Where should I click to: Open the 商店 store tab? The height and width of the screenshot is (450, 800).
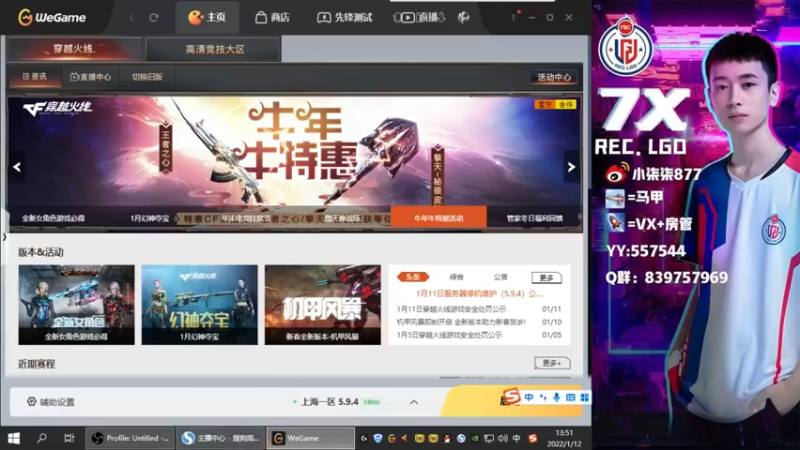click(272, 18)
